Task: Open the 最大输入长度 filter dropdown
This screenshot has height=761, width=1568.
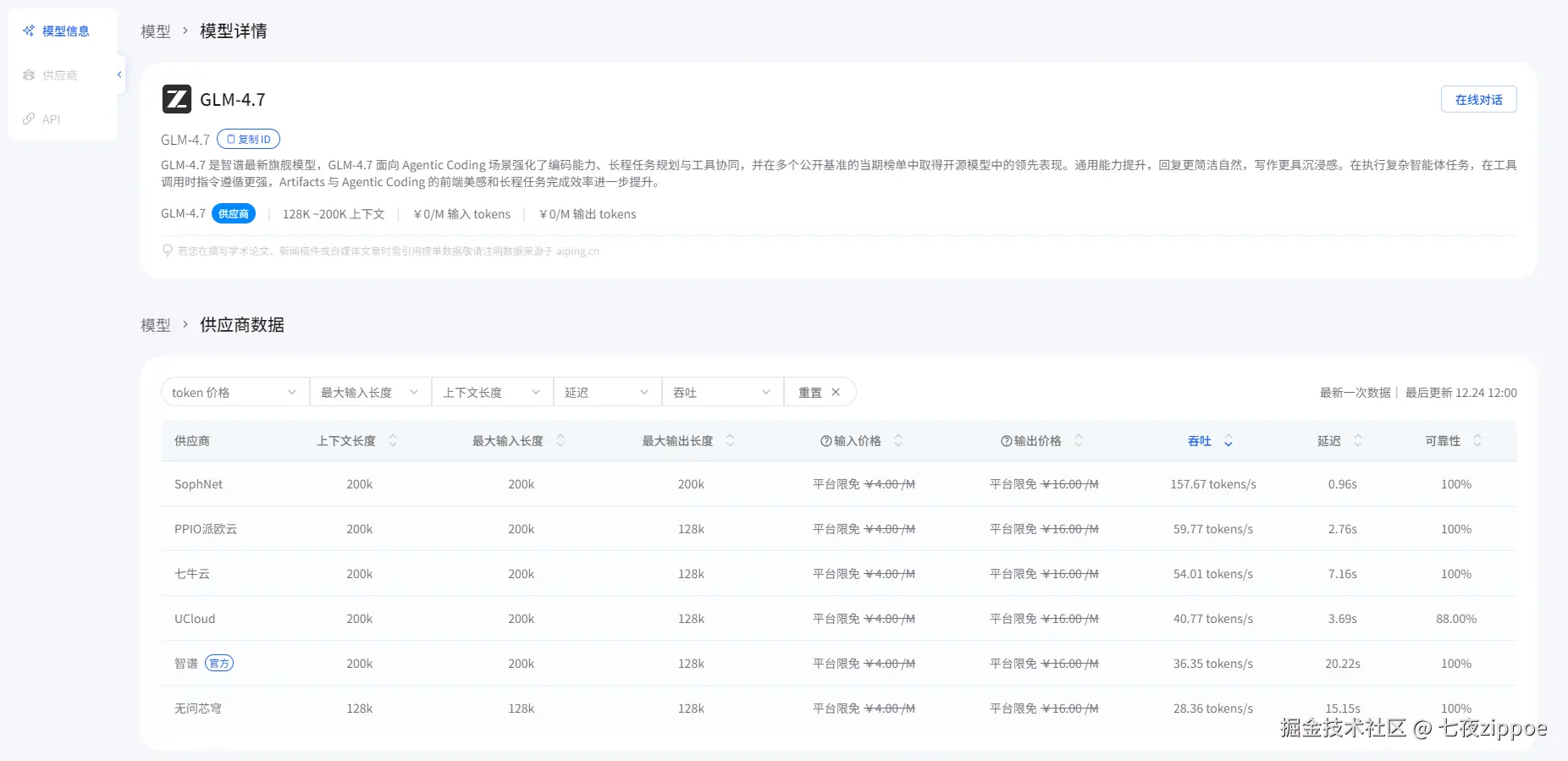Action: (370, 392)
